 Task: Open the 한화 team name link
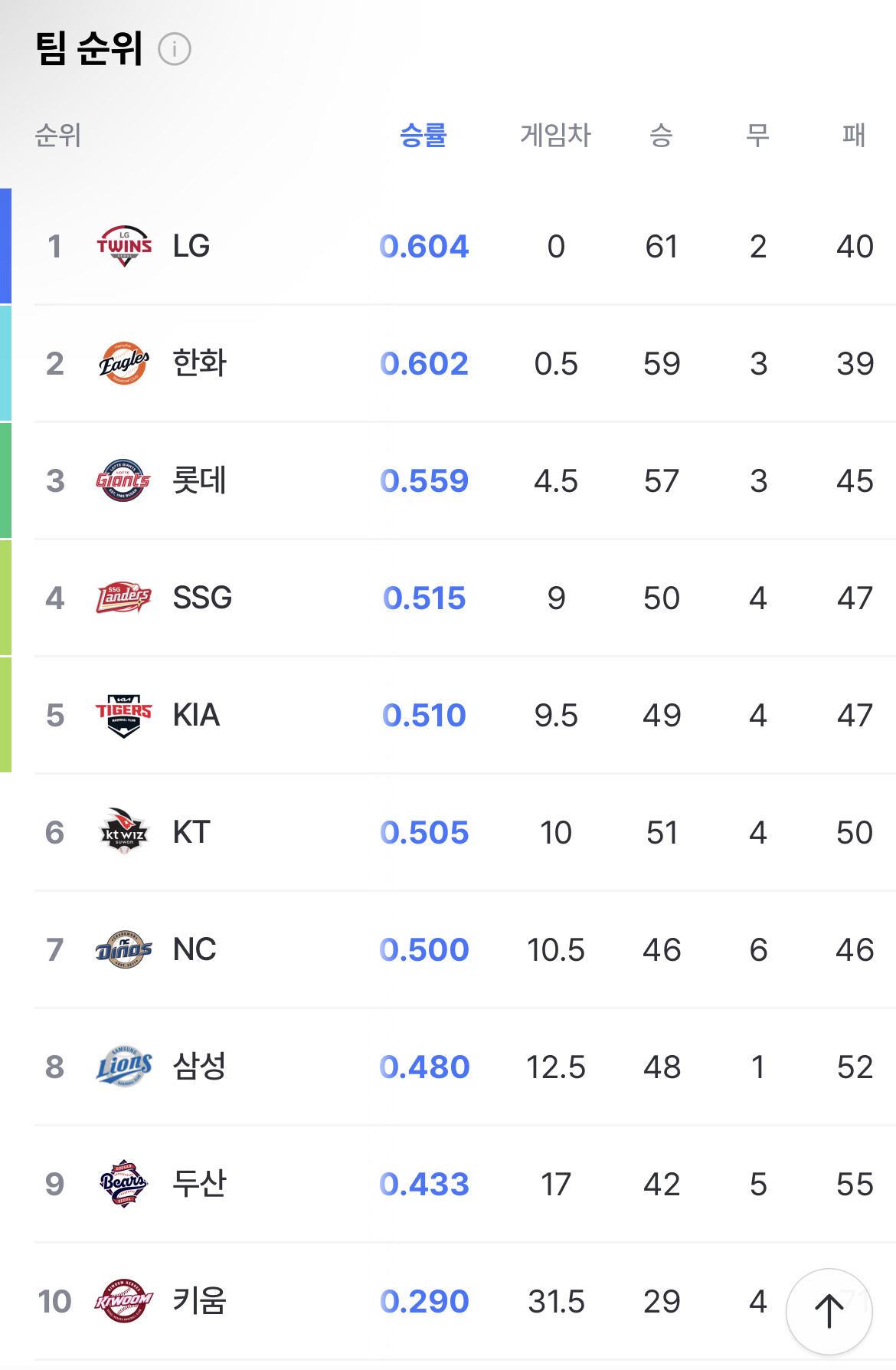click(x=200, y=363)
